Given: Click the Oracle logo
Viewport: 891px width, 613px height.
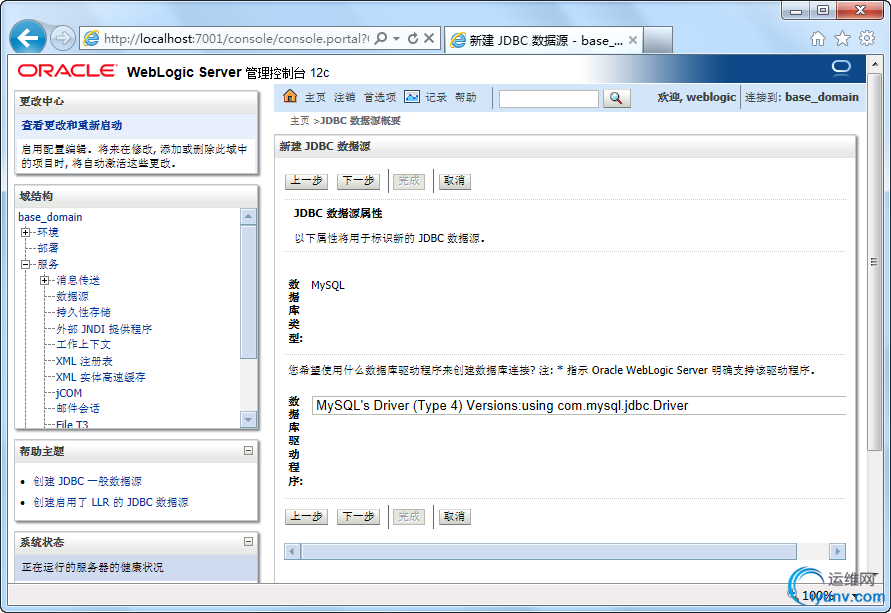Looking at the screenshot, I should [66, 71].
